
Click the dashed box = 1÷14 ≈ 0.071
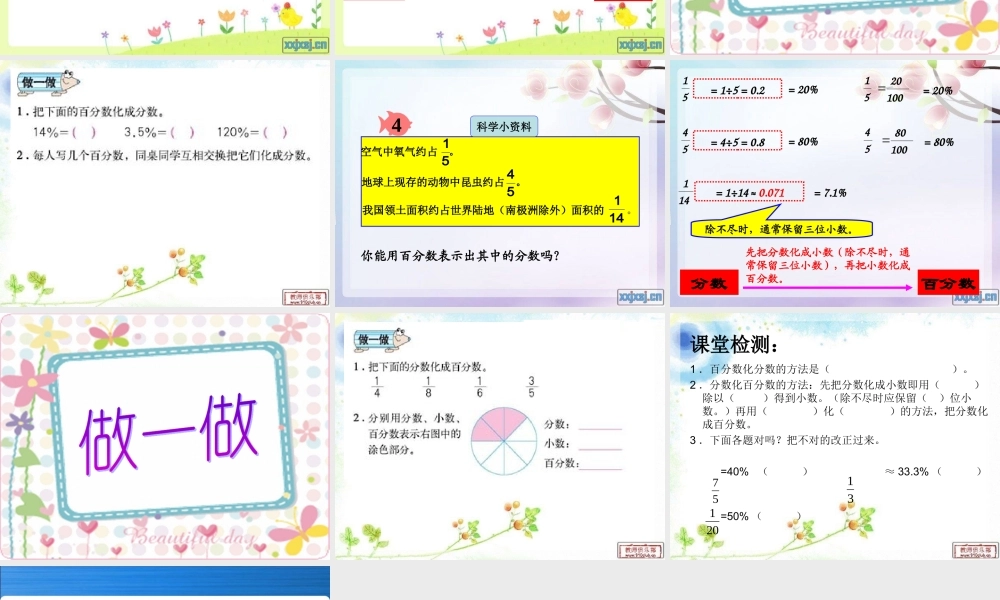pos(749,192)
